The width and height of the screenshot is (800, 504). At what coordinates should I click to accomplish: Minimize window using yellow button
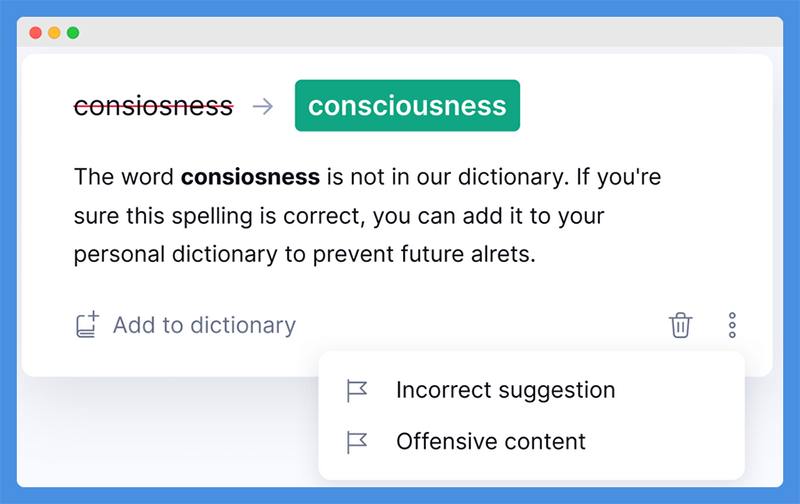pyautogui.click(x=54, y=33)
